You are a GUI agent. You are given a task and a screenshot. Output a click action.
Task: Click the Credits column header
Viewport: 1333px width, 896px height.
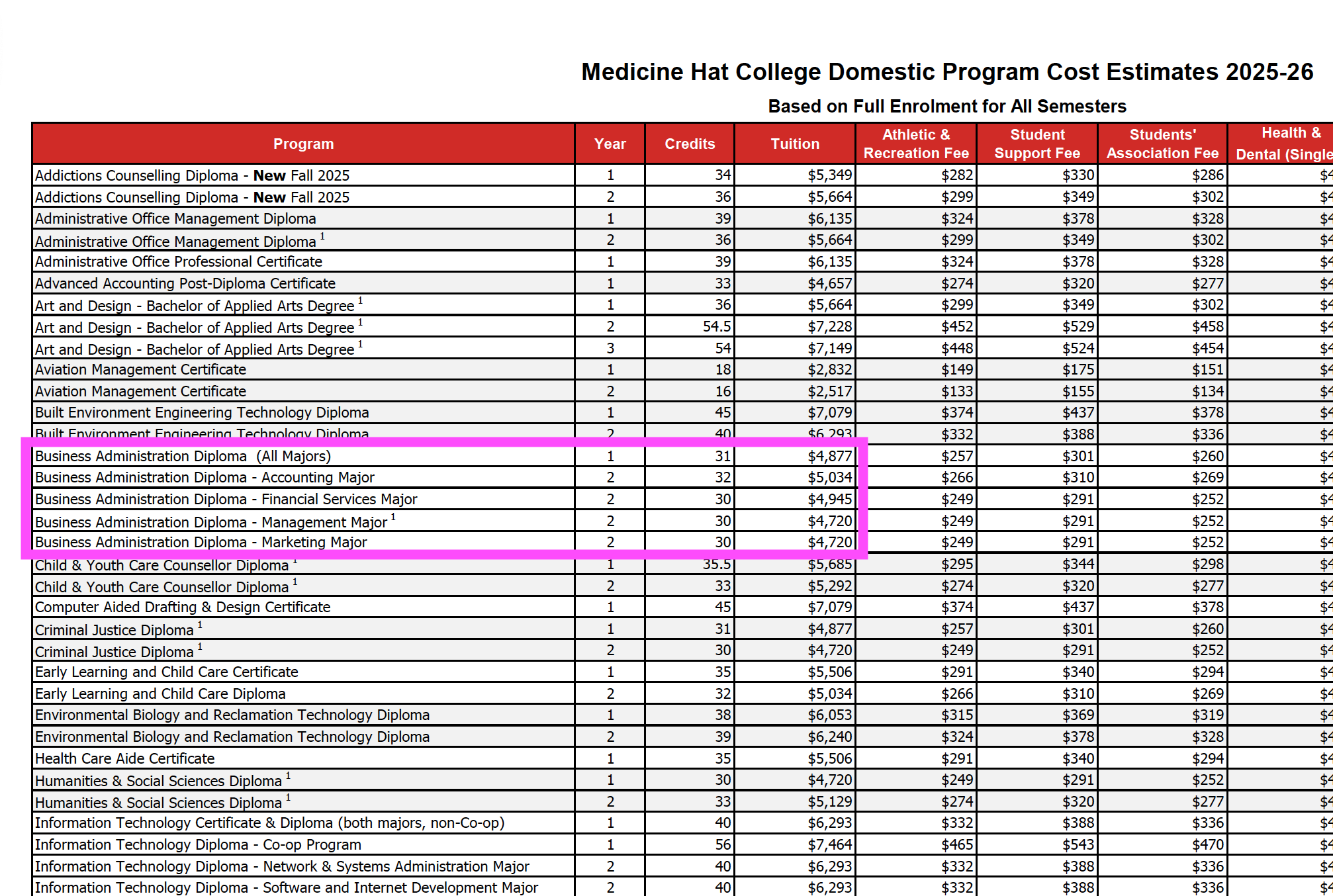click(x=690, y=144)
